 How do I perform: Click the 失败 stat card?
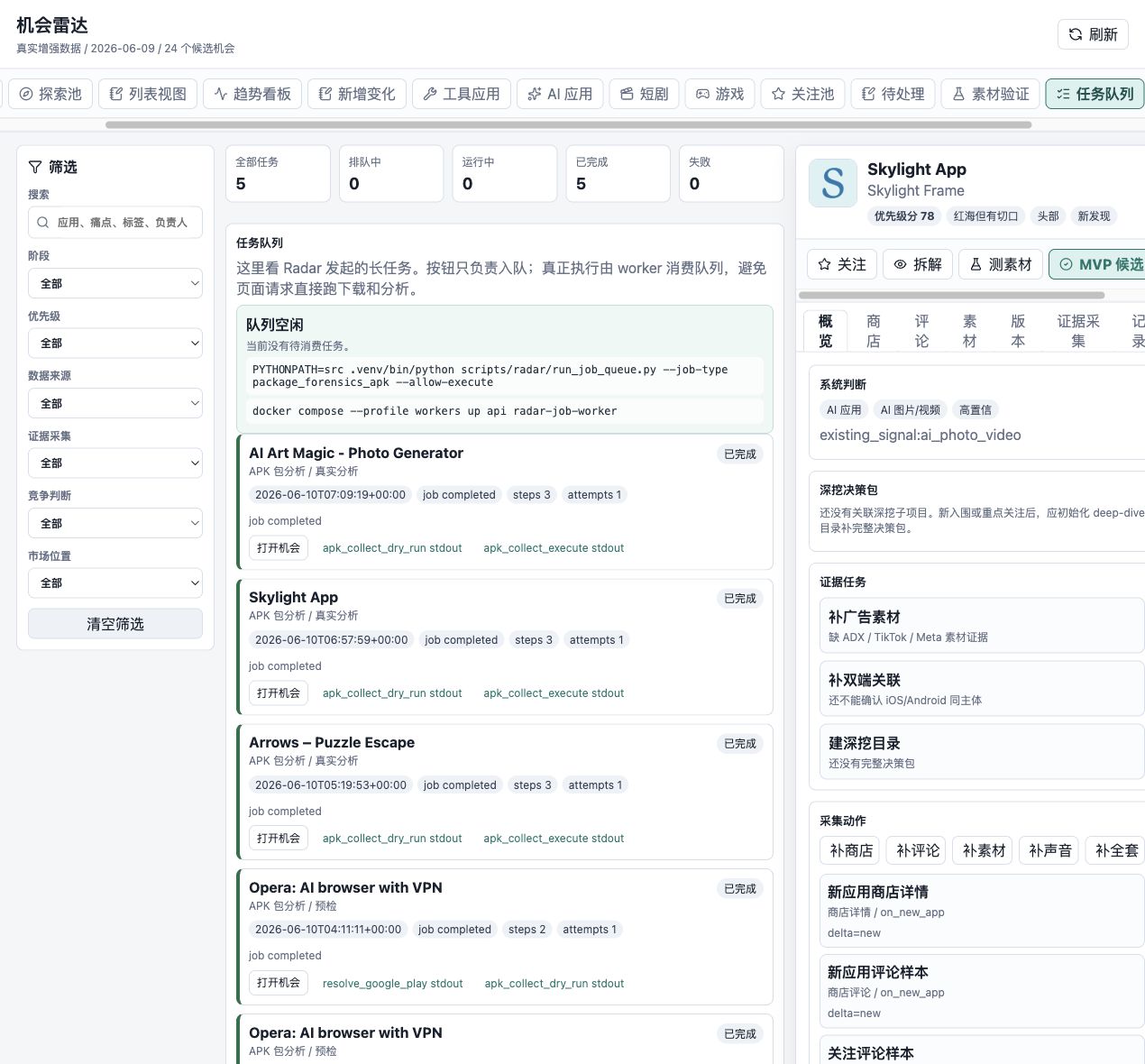731,173
